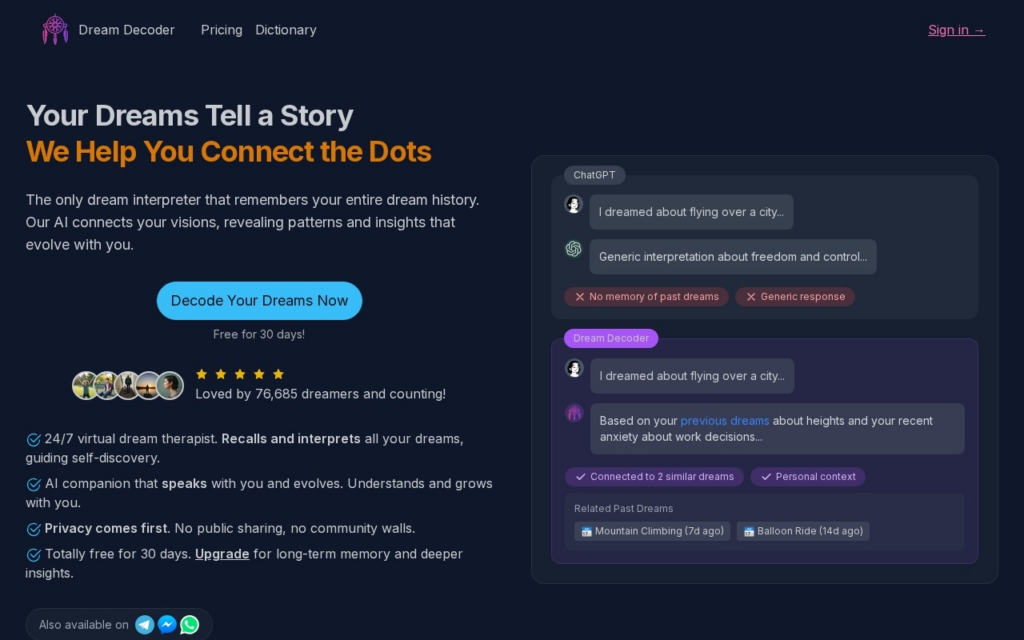Select the Mountain Climbing past dream chip
The height and width of the screenshot is (640, 1024).
(652, 531)
